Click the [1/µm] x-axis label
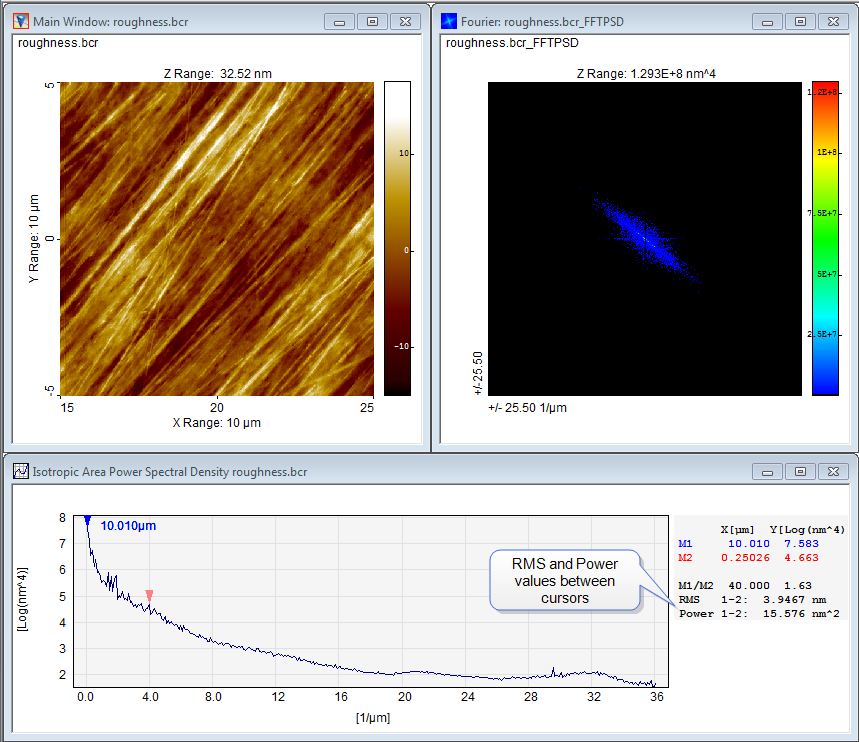The image size is (859, 742). [373, 718]
